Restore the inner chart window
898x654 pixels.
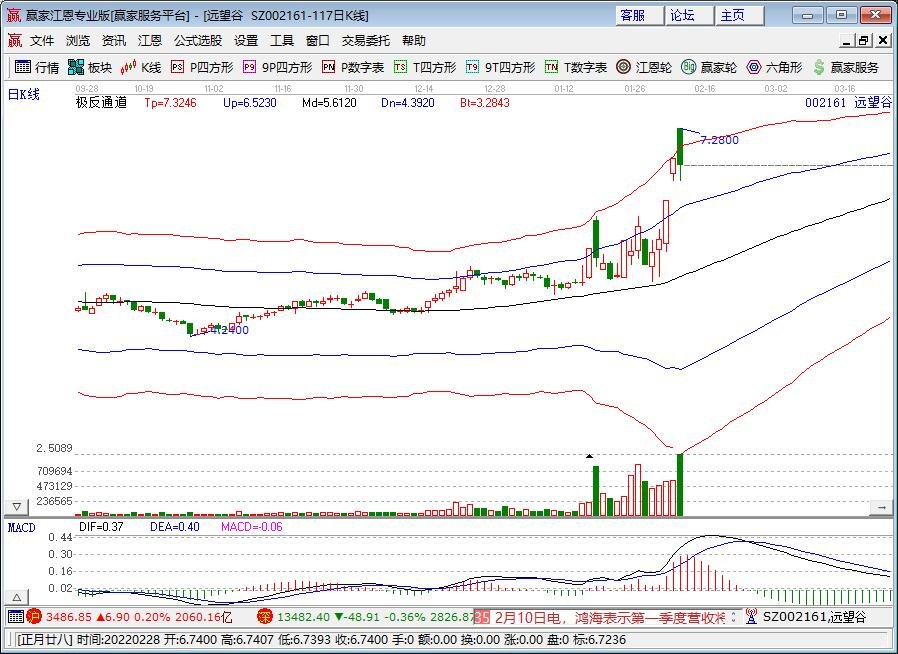coord(864,41)
